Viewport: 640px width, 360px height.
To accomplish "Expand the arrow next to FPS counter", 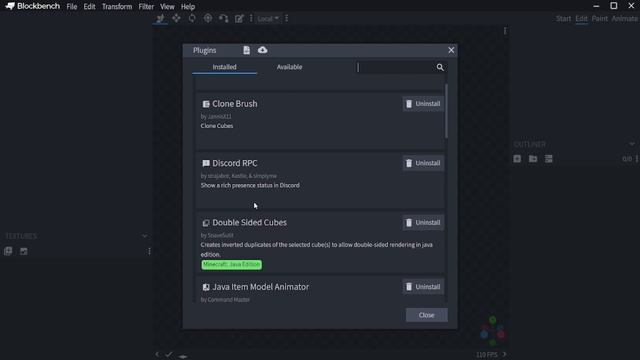I will (504, 354).
